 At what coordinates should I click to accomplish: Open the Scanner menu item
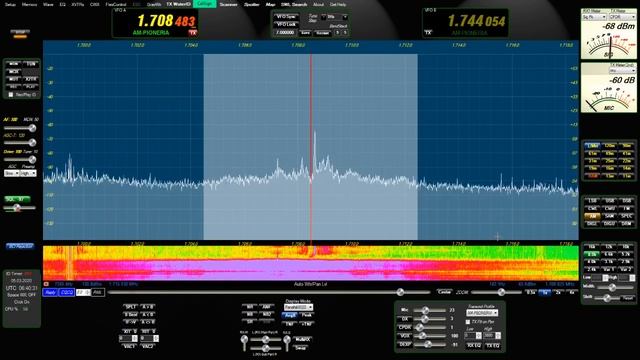click(228, 4)
